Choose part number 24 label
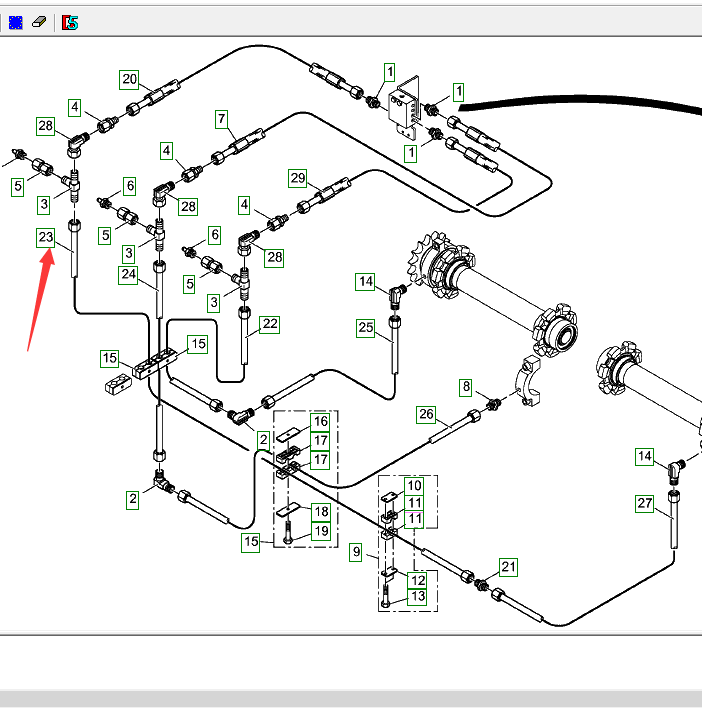 (x=129, y=274)
